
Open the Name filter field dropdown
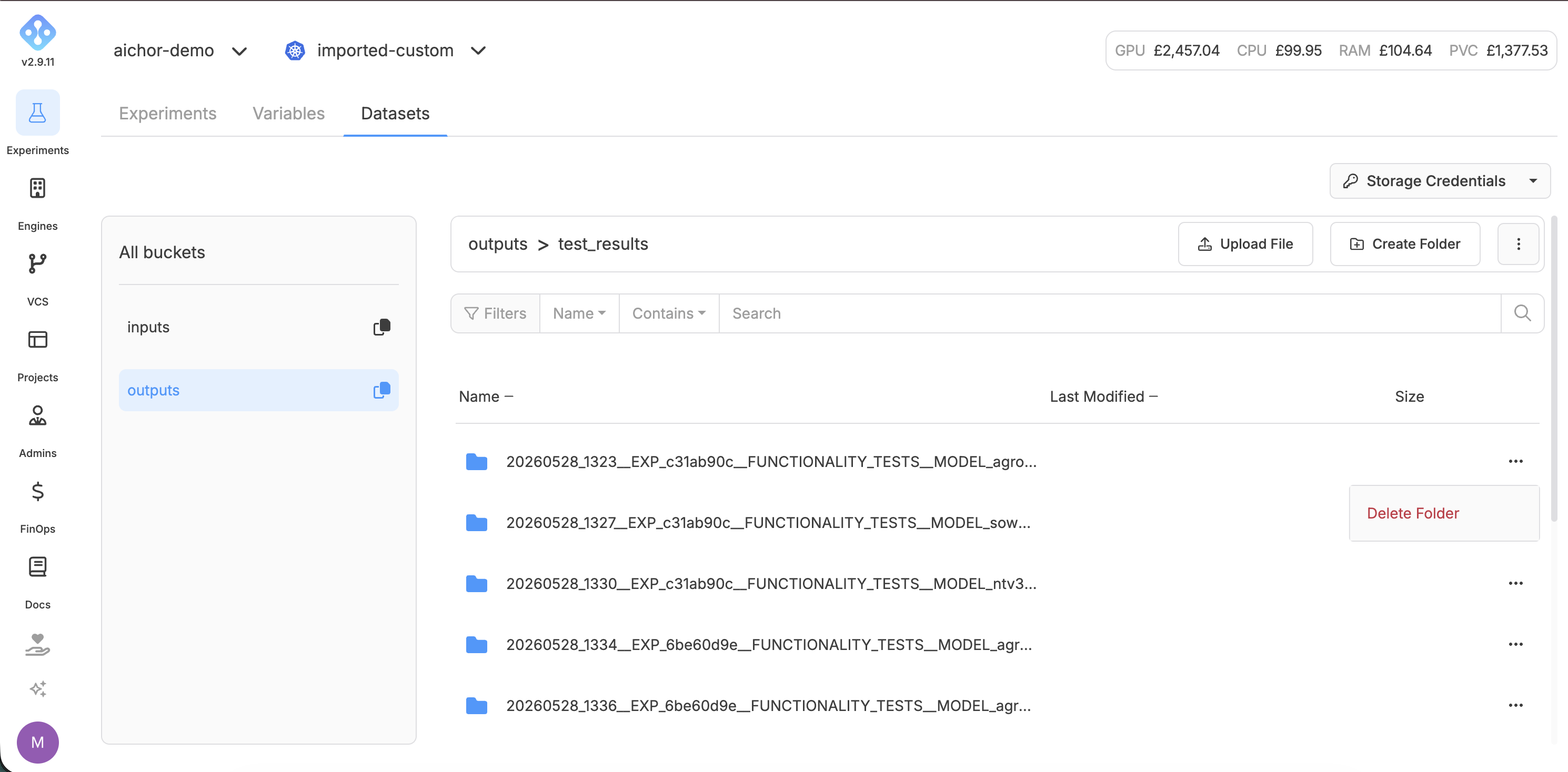tap(579, 313)
